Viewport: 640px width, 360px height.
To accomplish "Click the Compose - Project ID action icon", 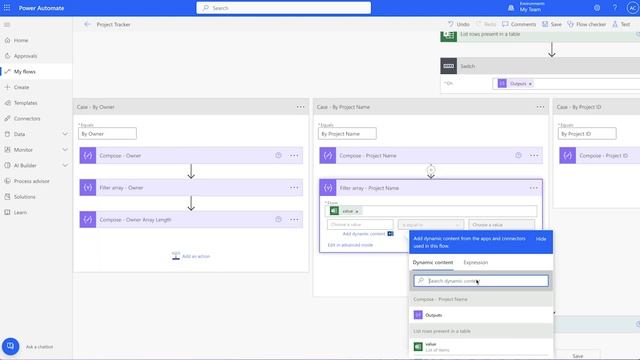I will coord(567,156).
